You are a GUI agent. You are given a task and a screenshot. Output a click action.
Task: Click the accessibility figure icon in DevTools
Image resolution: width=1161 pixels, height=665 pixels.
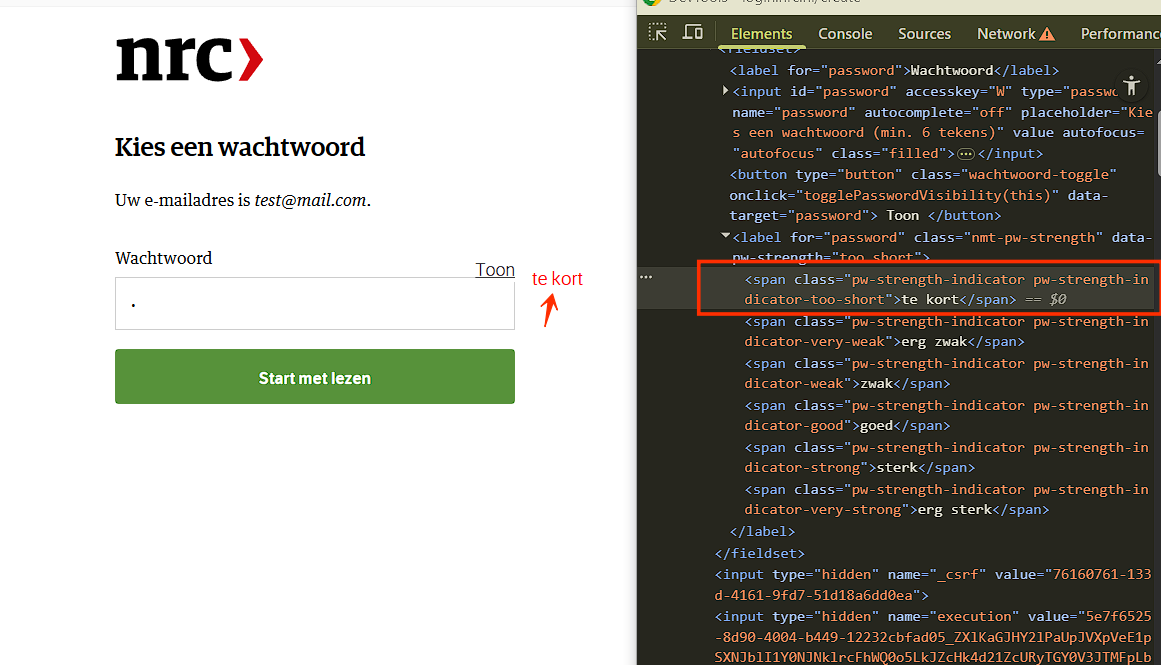coord(1131,84)
